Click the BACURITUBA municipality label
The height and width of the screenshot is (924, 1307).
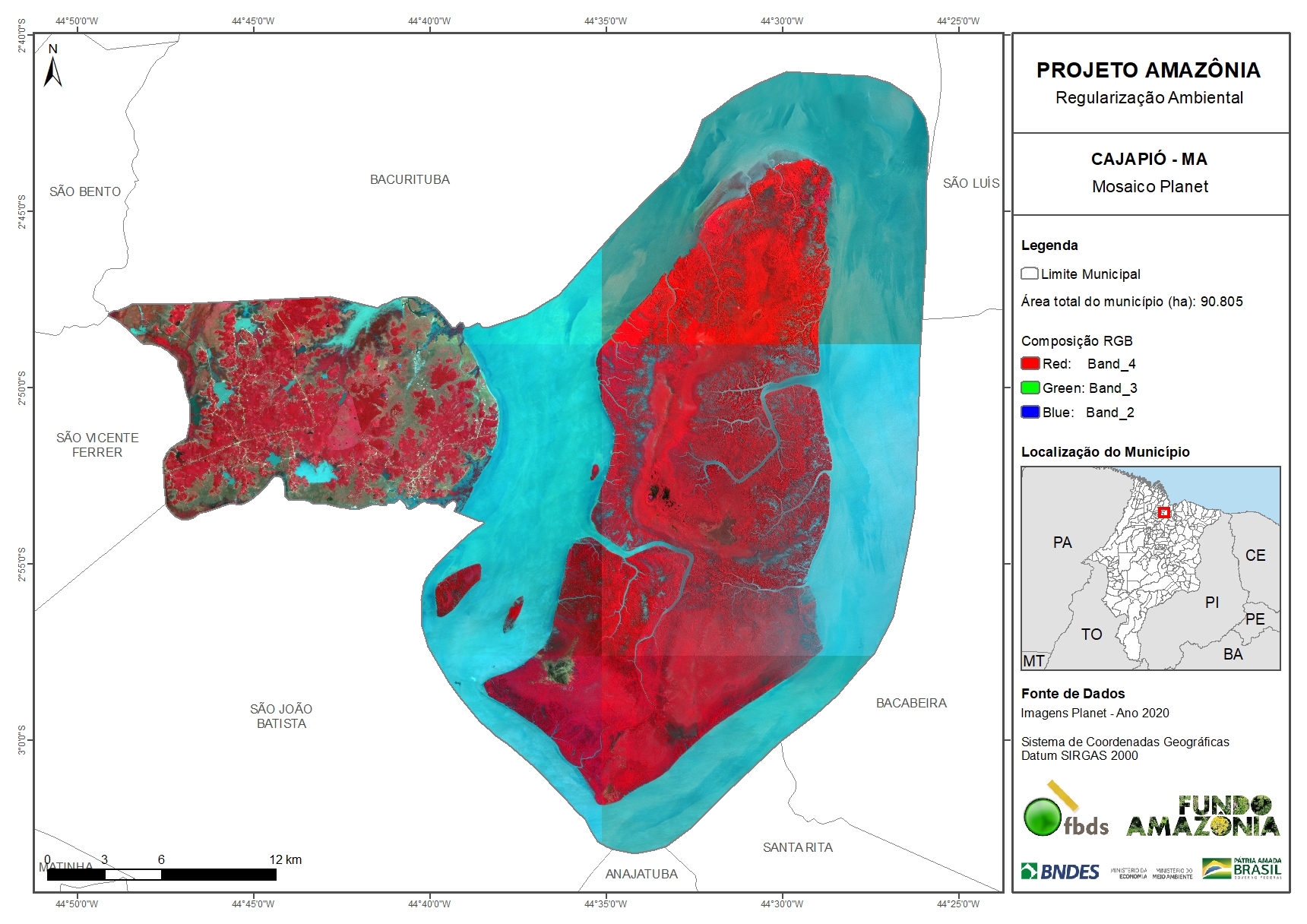pyautogui.click(x=410, y=180)
